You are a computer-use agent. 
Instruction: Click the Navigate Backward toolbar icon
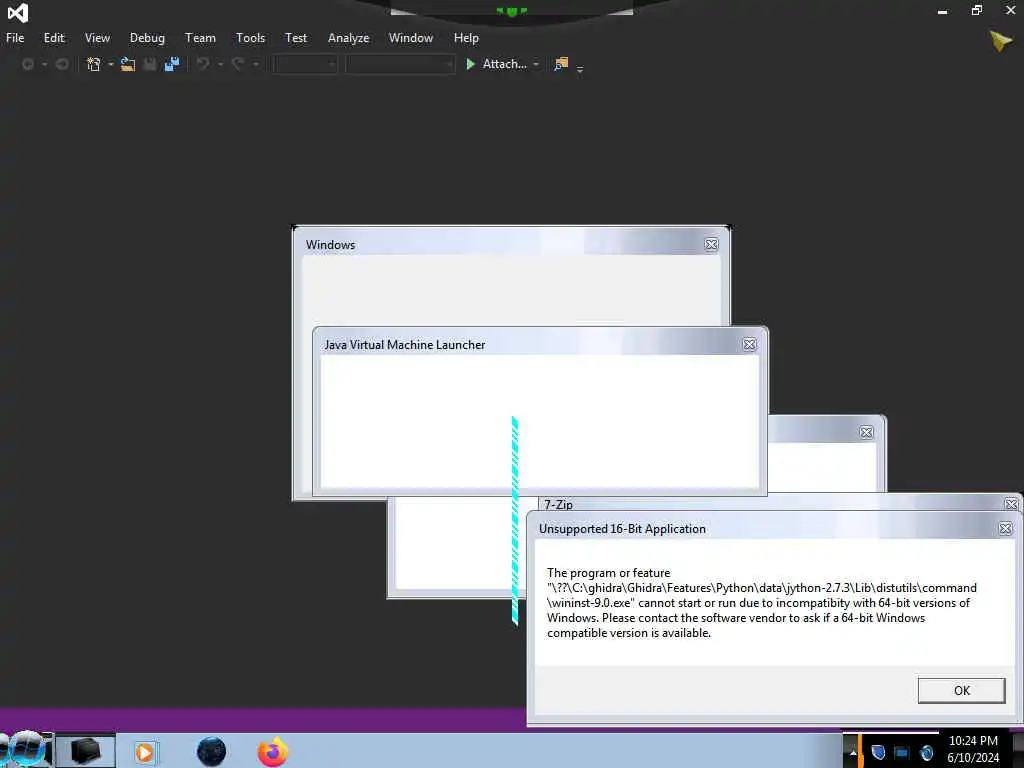(x=27, y=64)
